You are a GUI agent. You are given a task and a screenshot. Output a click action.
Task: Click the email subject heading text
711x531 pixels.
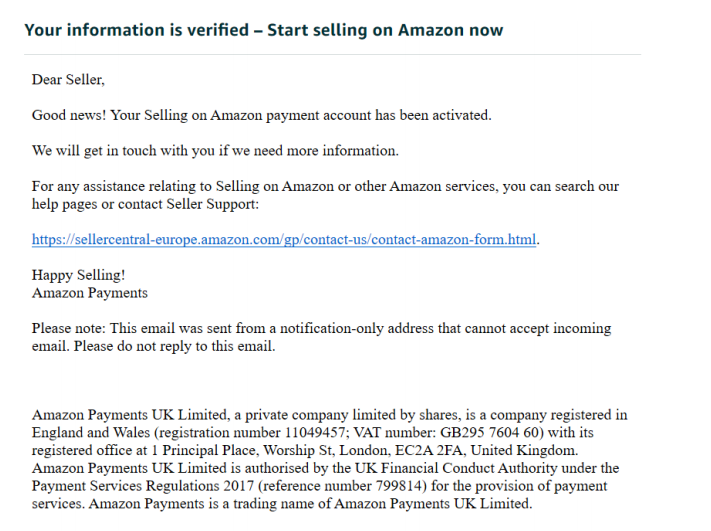point(264,30)
